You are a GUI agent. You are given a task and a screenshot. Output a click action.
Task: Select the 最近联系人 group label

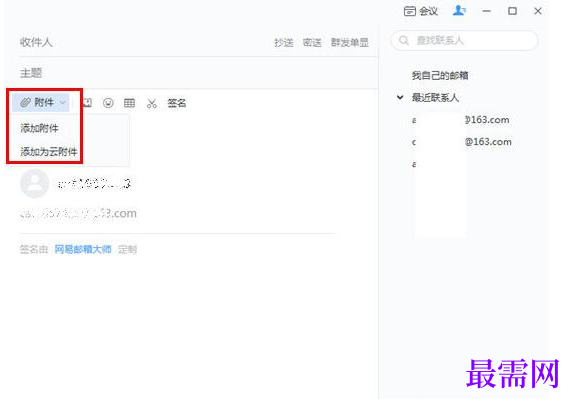pos(435,98)
